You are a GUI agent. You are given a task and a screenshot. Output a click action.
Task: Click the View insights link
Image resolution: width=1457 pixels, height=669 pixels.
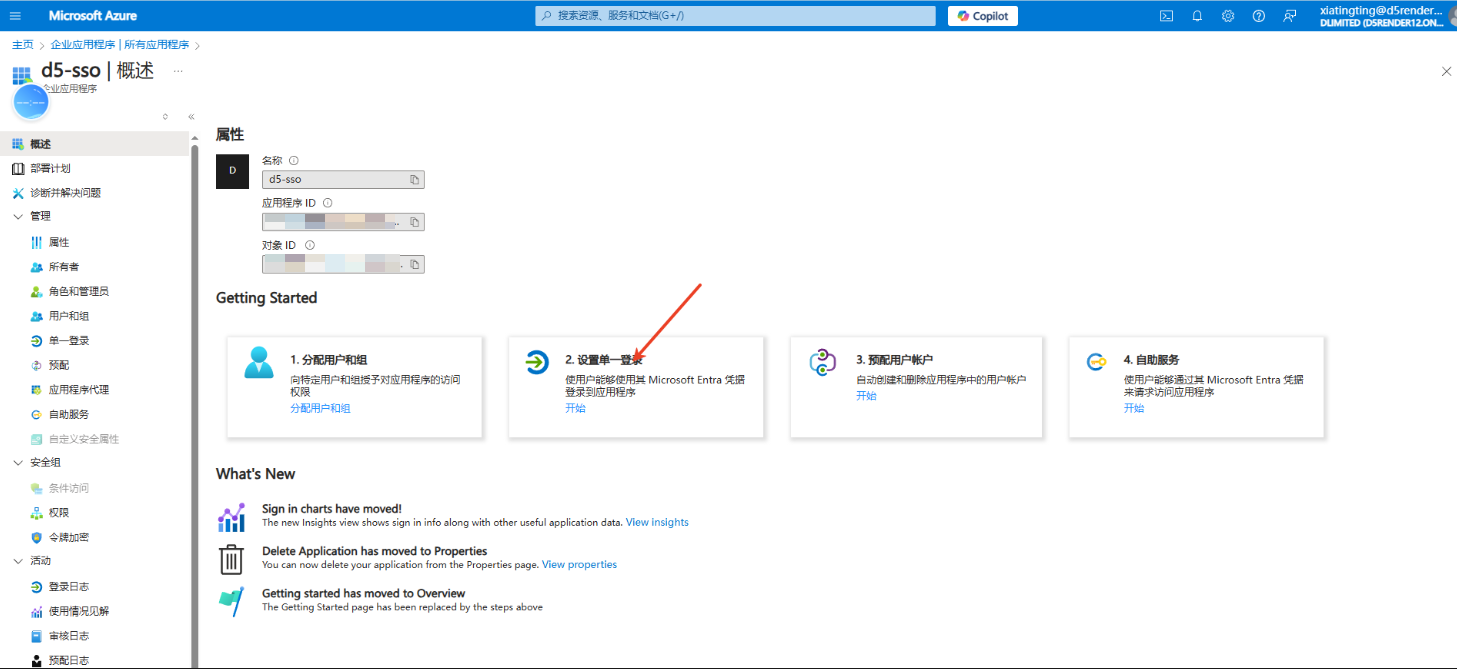tap(657, 522)
